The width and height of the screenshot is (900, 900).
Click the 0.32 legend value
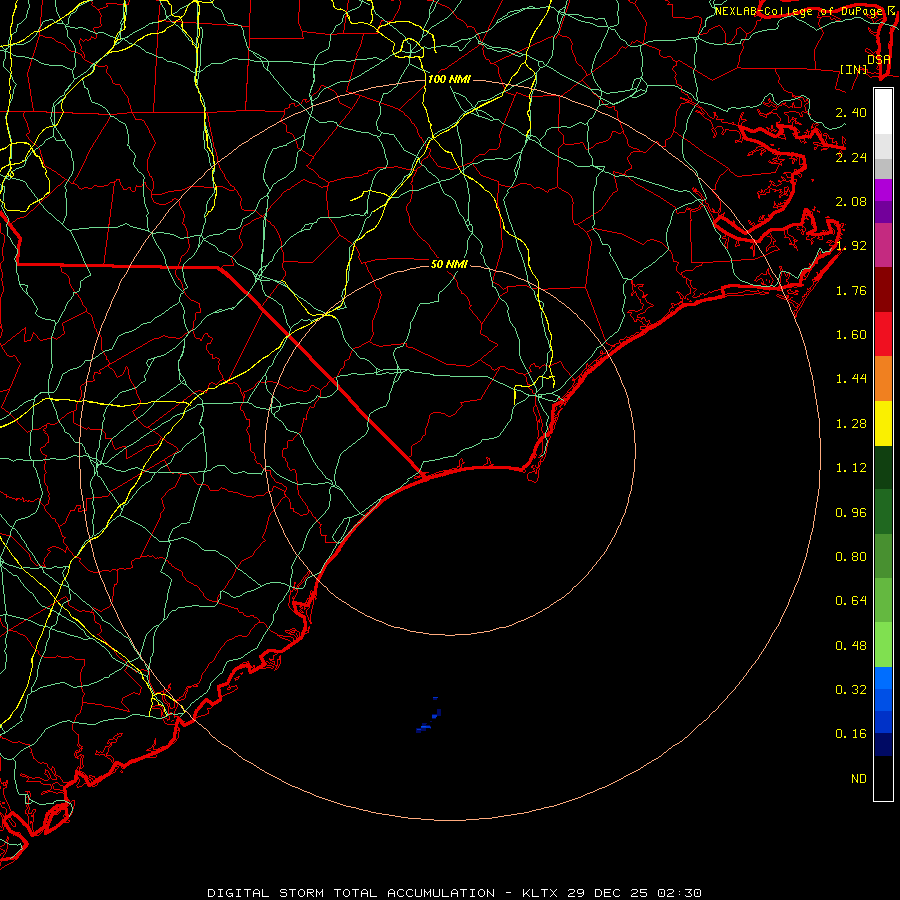(851, 690)
